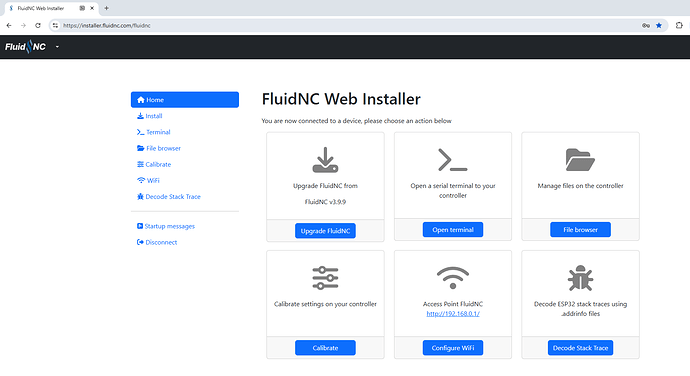Click the blue File browser button
Image resolution: width=690 pixels, height=376 pixels.
coord(580,229)
